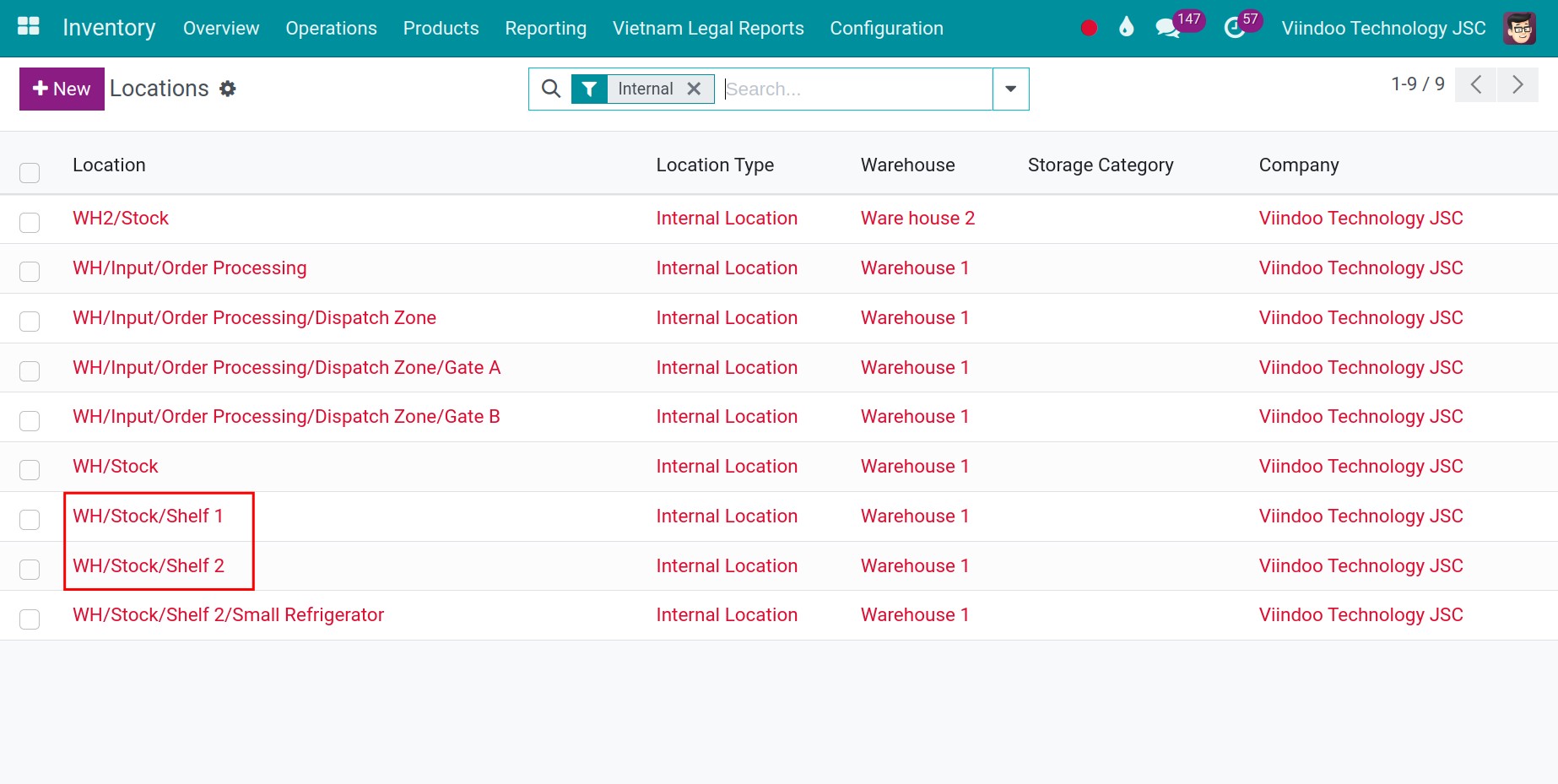Image resolution: width=1558 pixels, height=784 pixels.
Task: Open the Overview menu
Action: [x=221, y=28]
